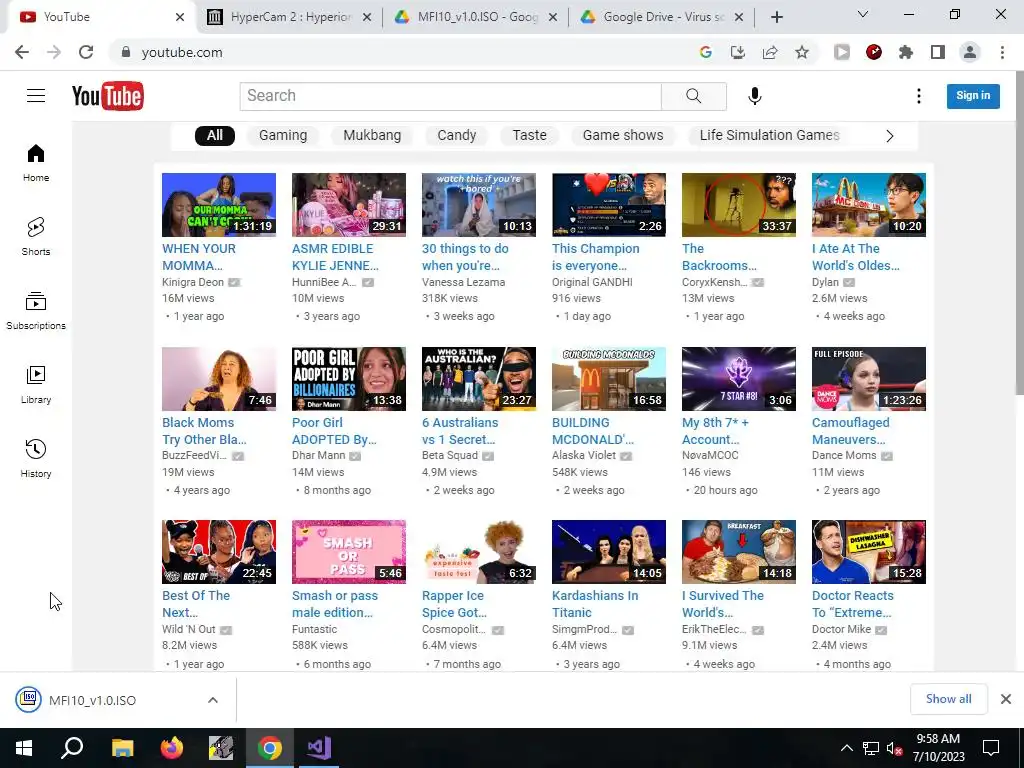Screen dimensions: 1024x768
Task: Toggle the Chrome side panel icon
Action: [x=938, y=52]
